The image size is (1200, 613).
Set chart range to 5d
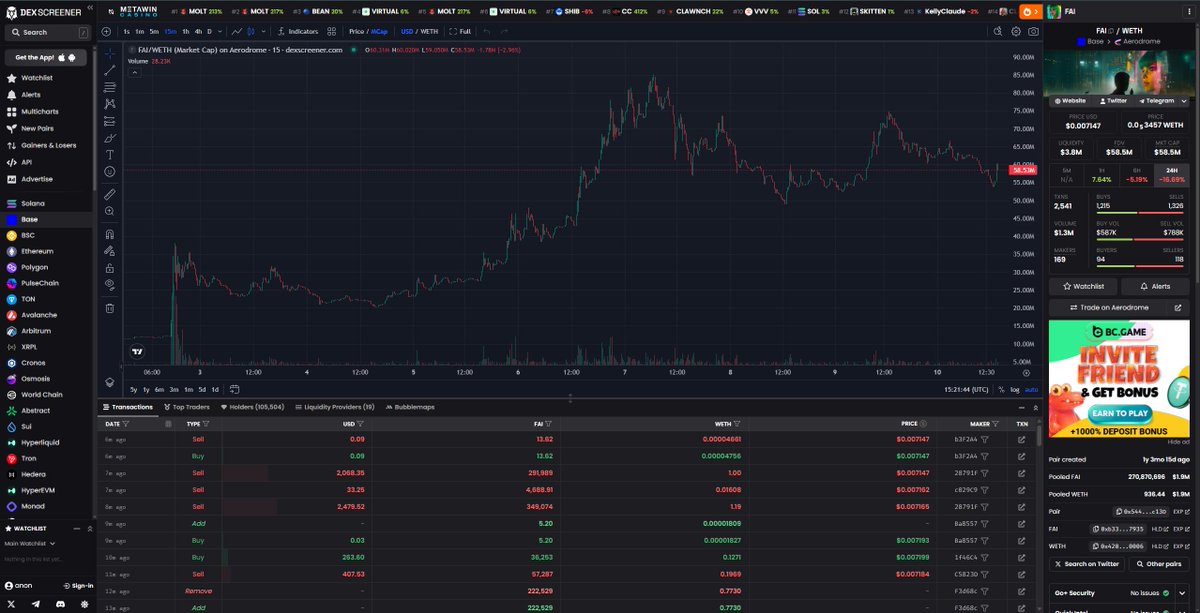pyautogui.click(x=202, y=389)
